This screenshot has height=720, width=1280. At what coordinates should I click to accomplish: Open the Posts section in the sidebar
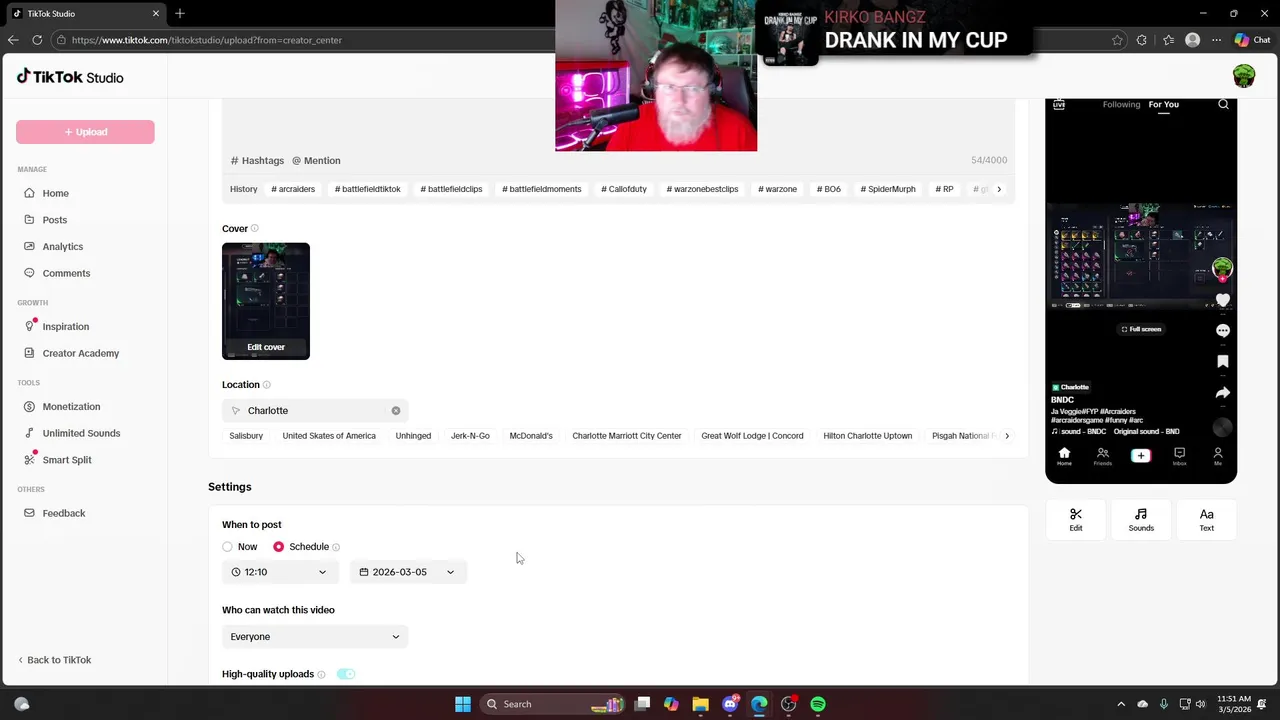[x=54, y=220]
